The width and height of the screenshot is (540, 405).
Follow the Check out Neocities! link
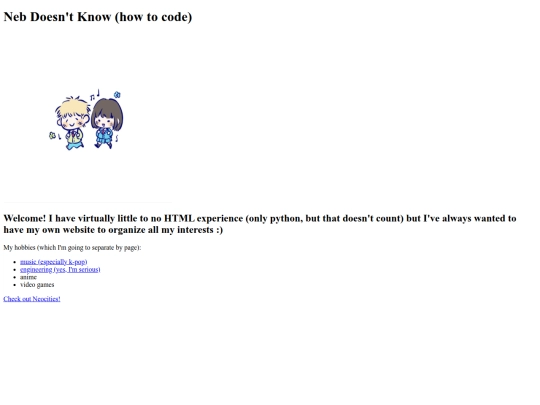pos(32,299)
